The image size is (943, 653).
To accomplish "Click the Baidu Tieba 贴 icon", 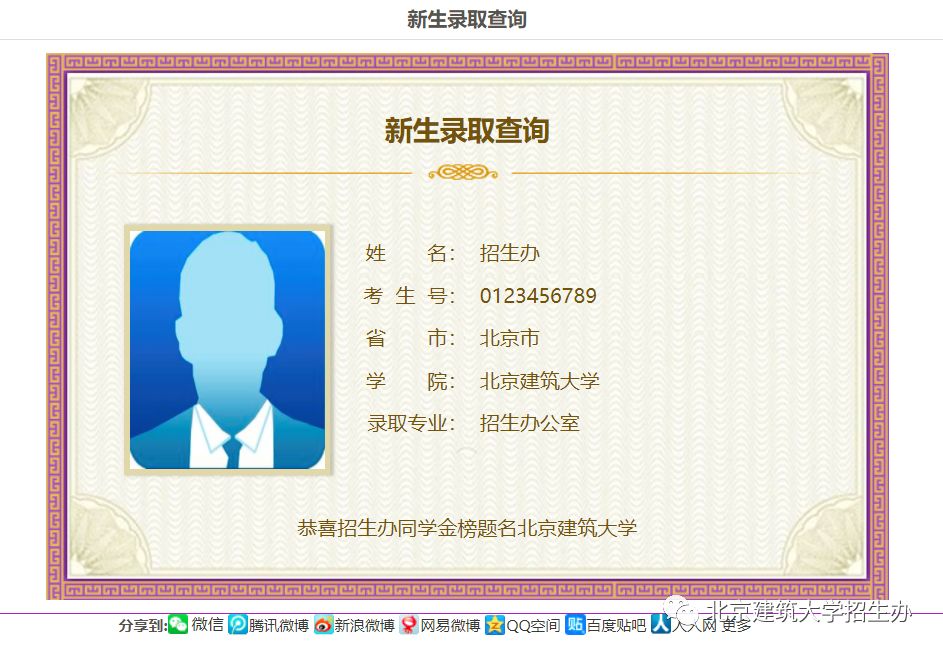I will [575, 625].
